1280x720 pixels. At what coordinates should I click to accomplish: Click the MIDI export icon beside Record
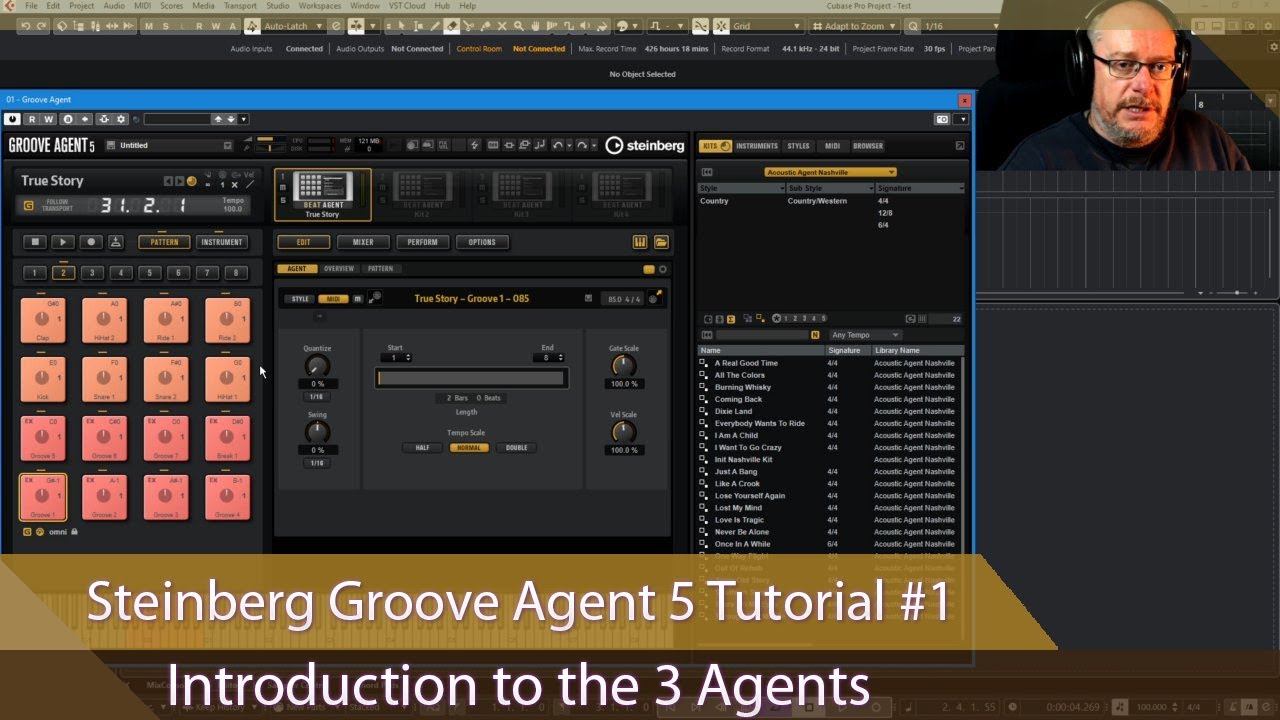click(x=116, y=242)
